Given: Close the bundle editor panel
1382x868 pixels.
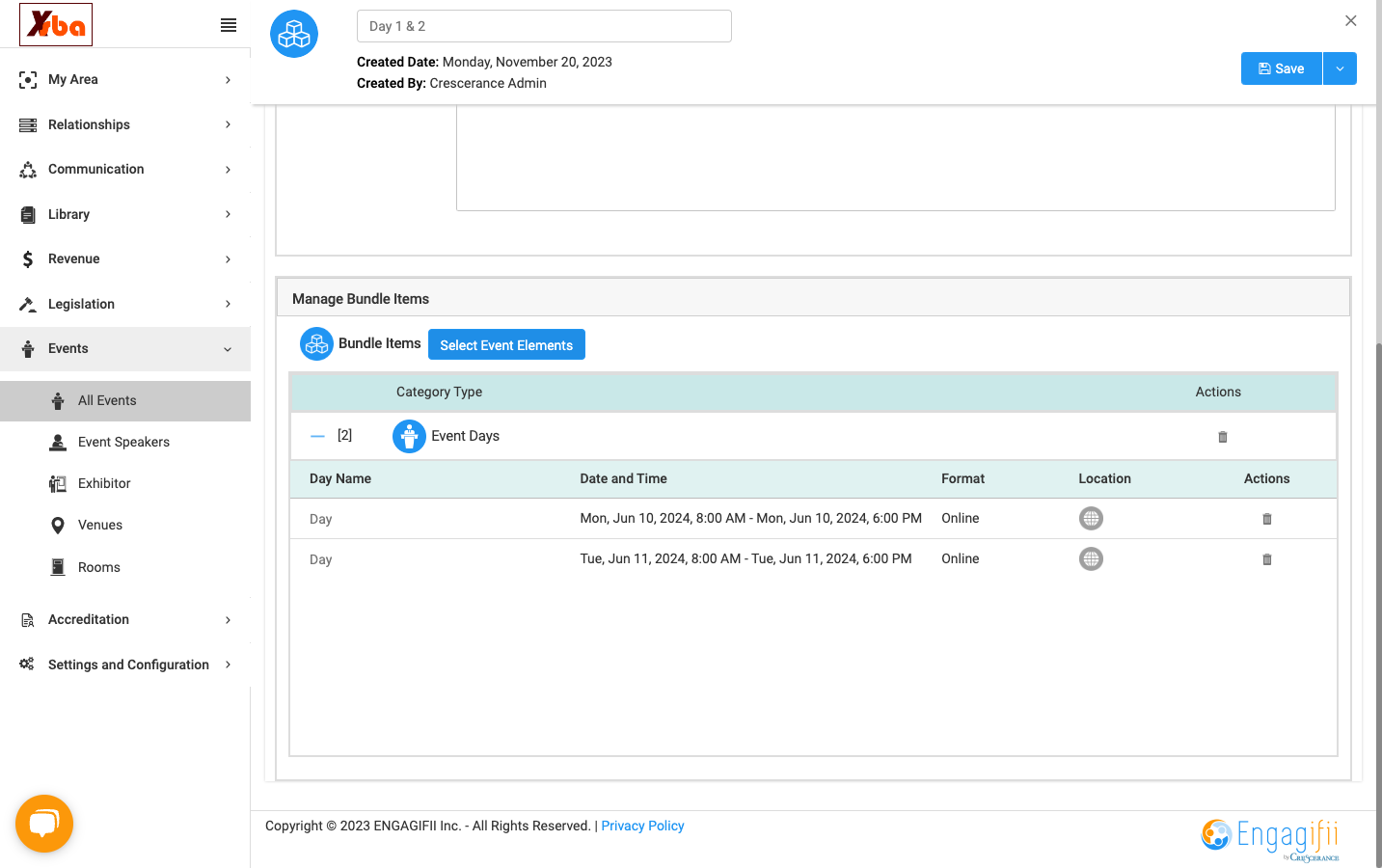Looking at the screenshot, I should (x=1351, y=20).
